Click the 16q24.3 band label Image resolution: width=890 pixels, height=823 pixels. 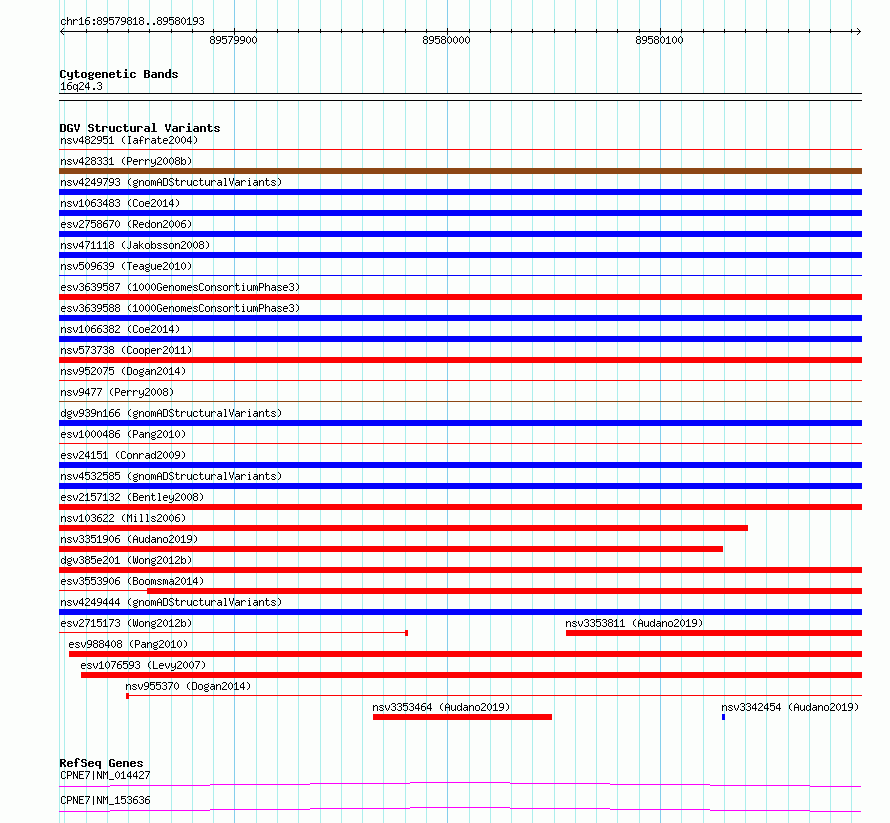(81, 86)
